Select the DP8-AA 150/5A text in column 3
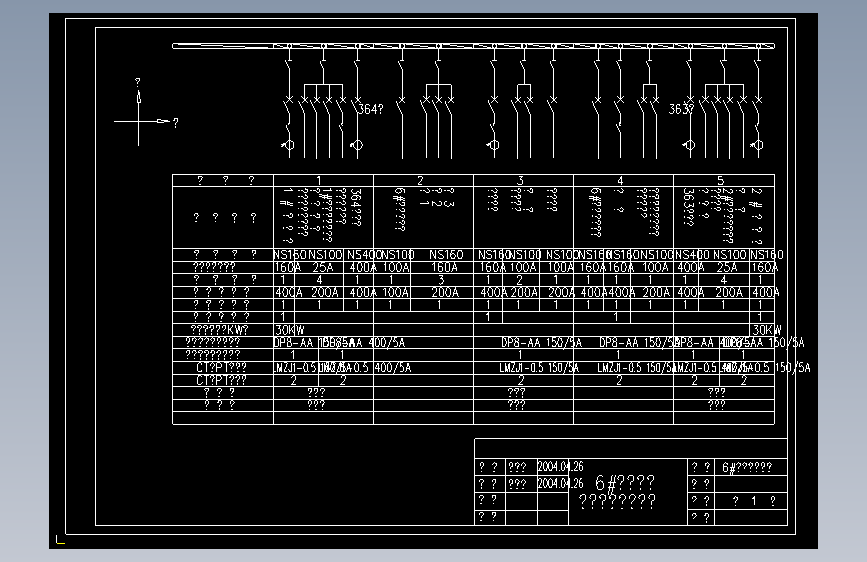Image resolution: width=867 pixels, height=562 pixels. coord(541,343)
